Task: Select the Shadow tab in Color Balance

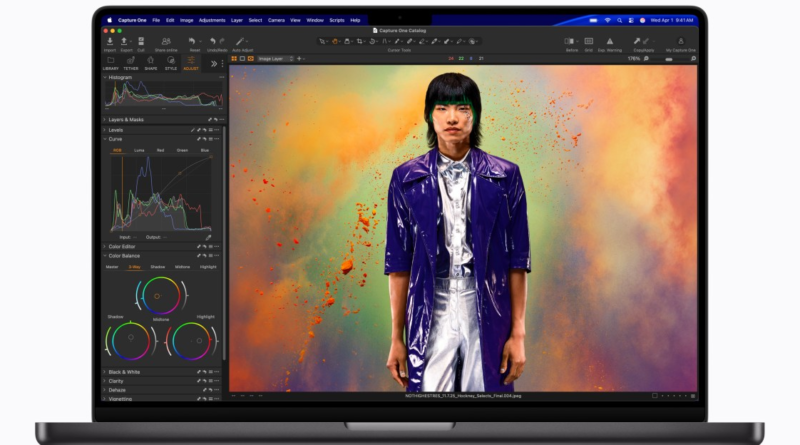Action: point(158,267)
